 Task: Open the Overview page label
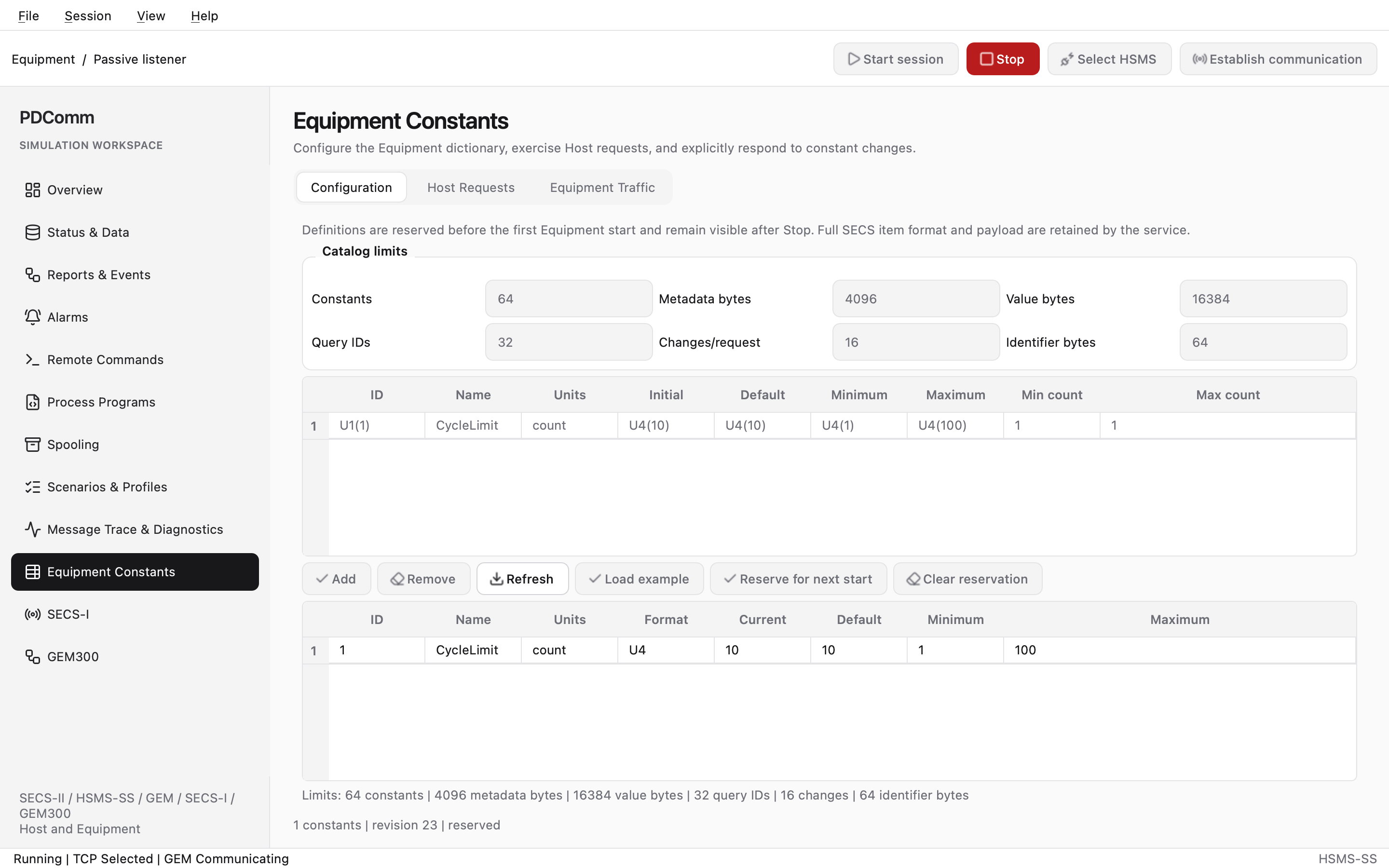click(x=75, y=190)
